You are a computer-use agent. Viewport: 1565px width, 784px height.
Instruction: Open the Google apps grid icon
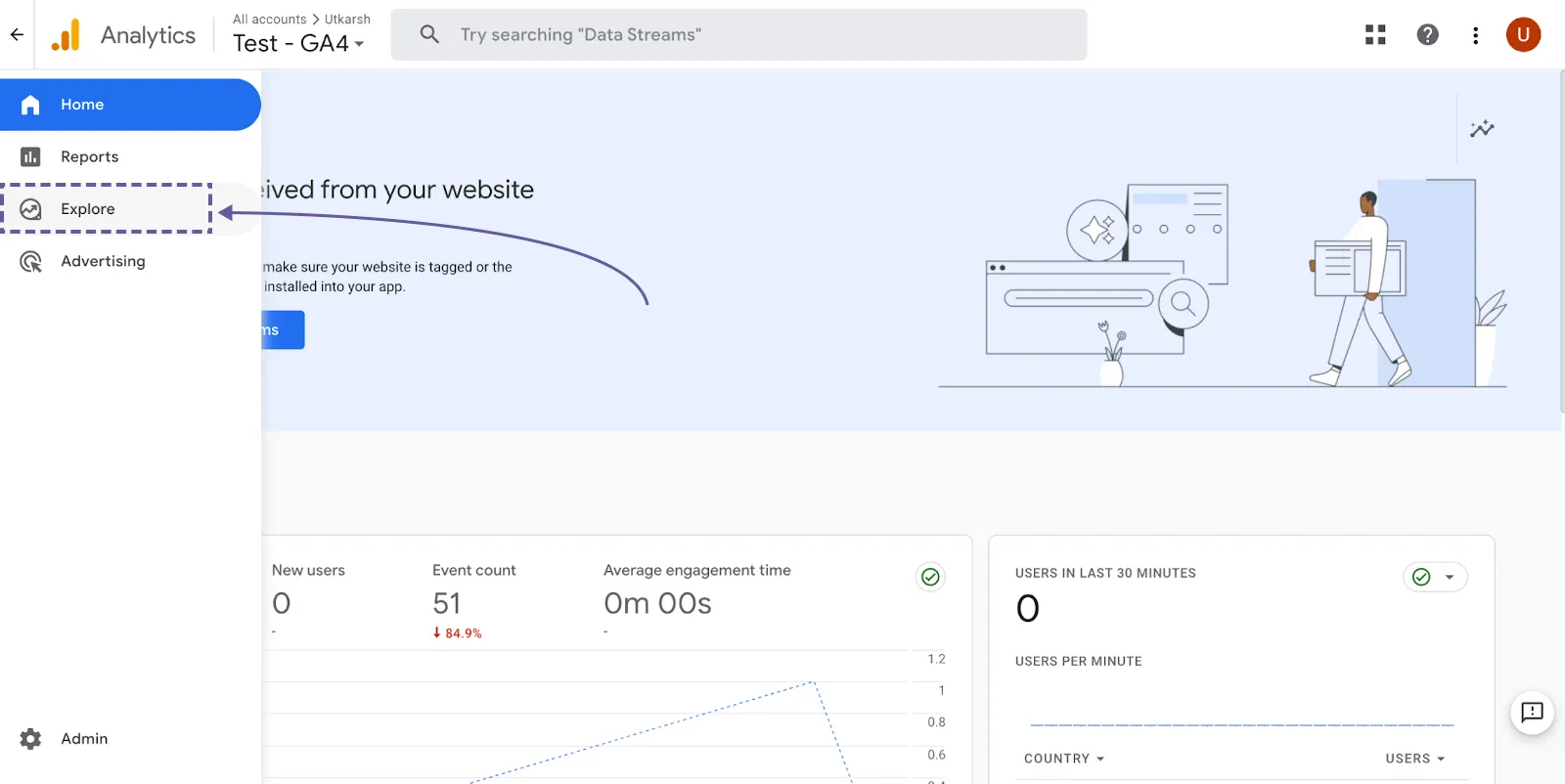[x=1375, y=35]
